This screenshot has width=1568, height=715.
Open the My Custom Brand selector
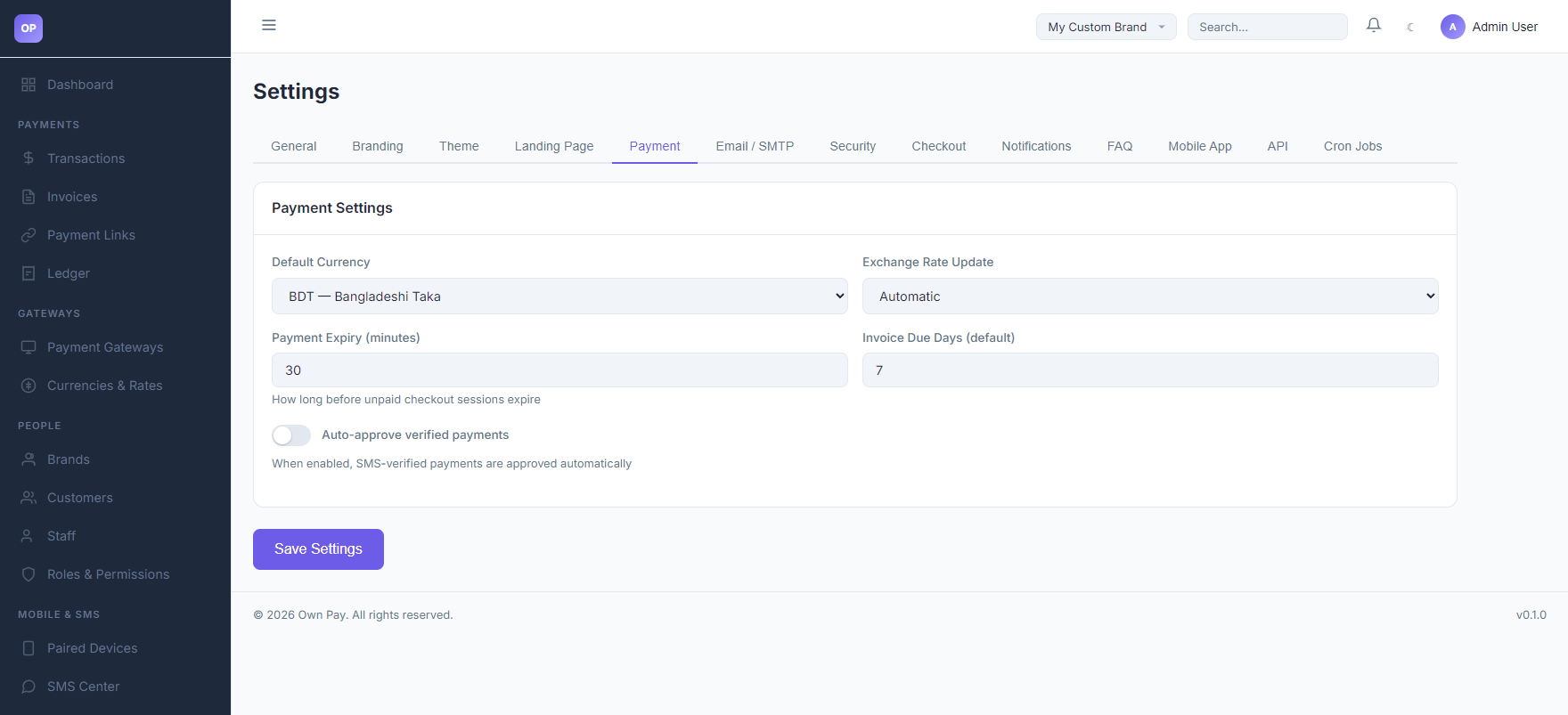[1106, 27]
